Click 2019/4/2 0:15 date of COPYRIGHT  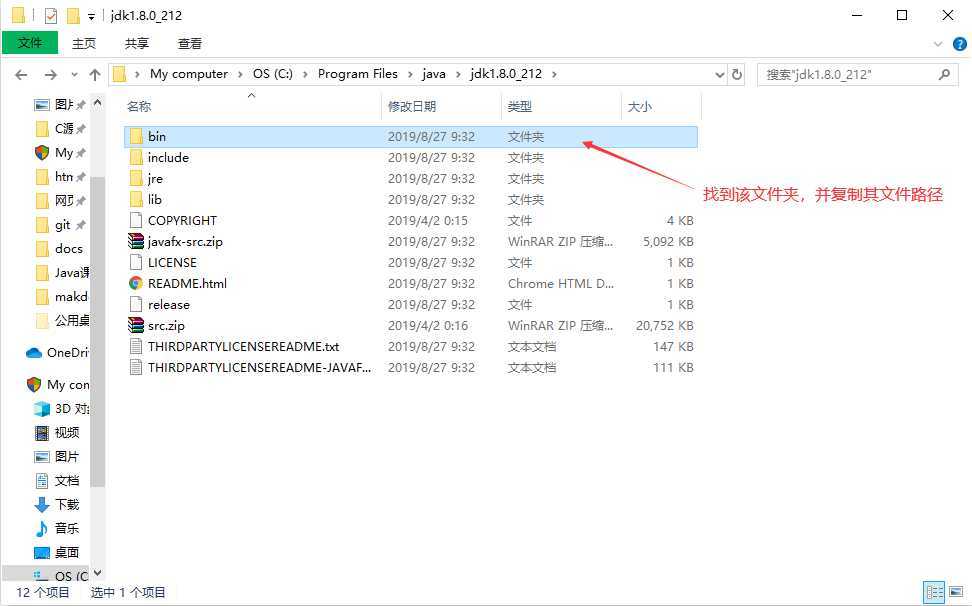[x=428, y=221]
